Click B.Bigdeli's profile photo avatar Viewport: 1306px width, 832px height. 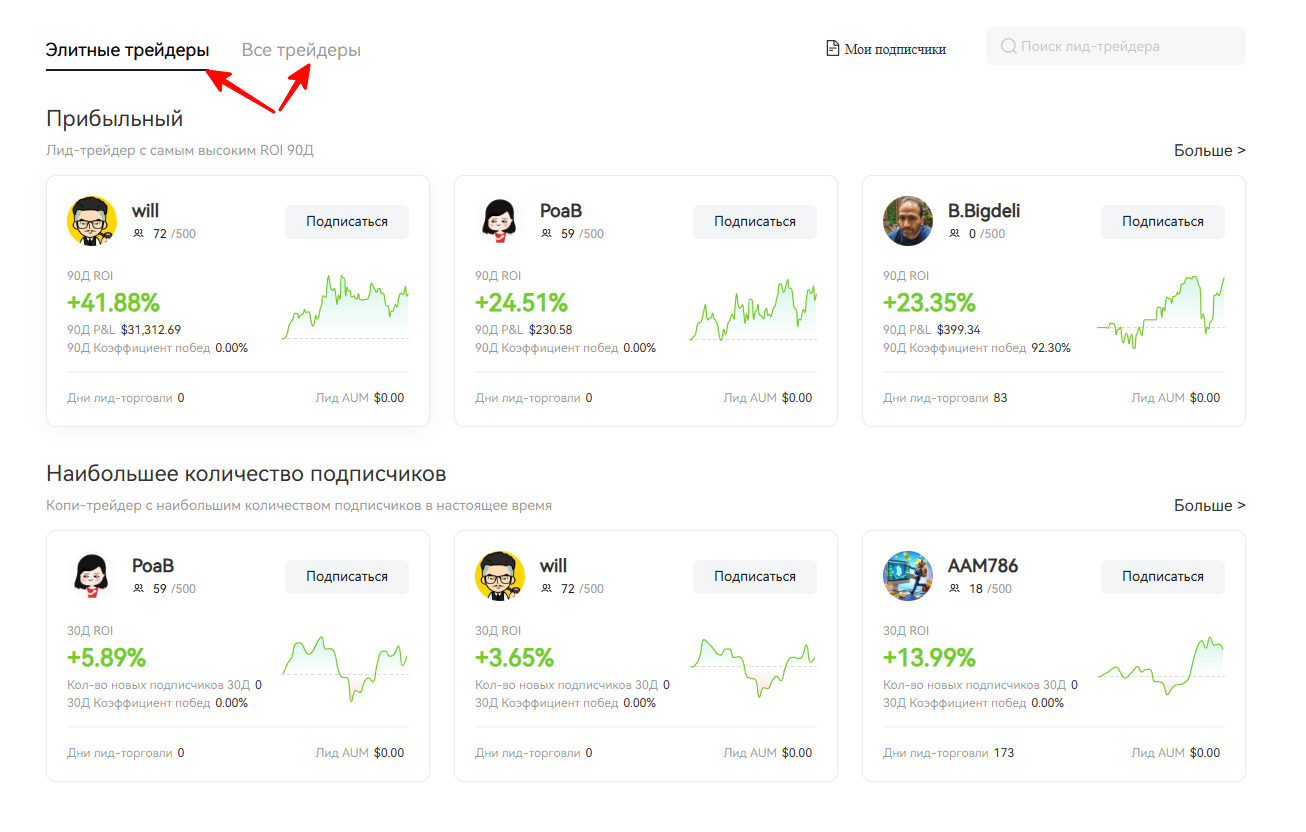[907, 221]
